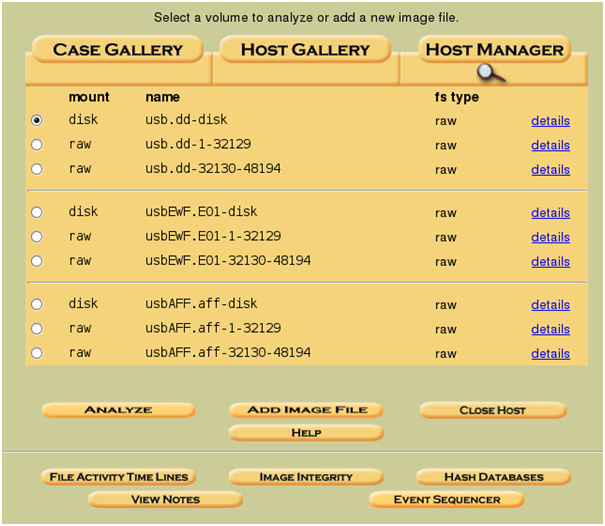Viewport: 605px width, 526px height.
Task: Launch the Event Sequencer
Action: tap(447, 499)
